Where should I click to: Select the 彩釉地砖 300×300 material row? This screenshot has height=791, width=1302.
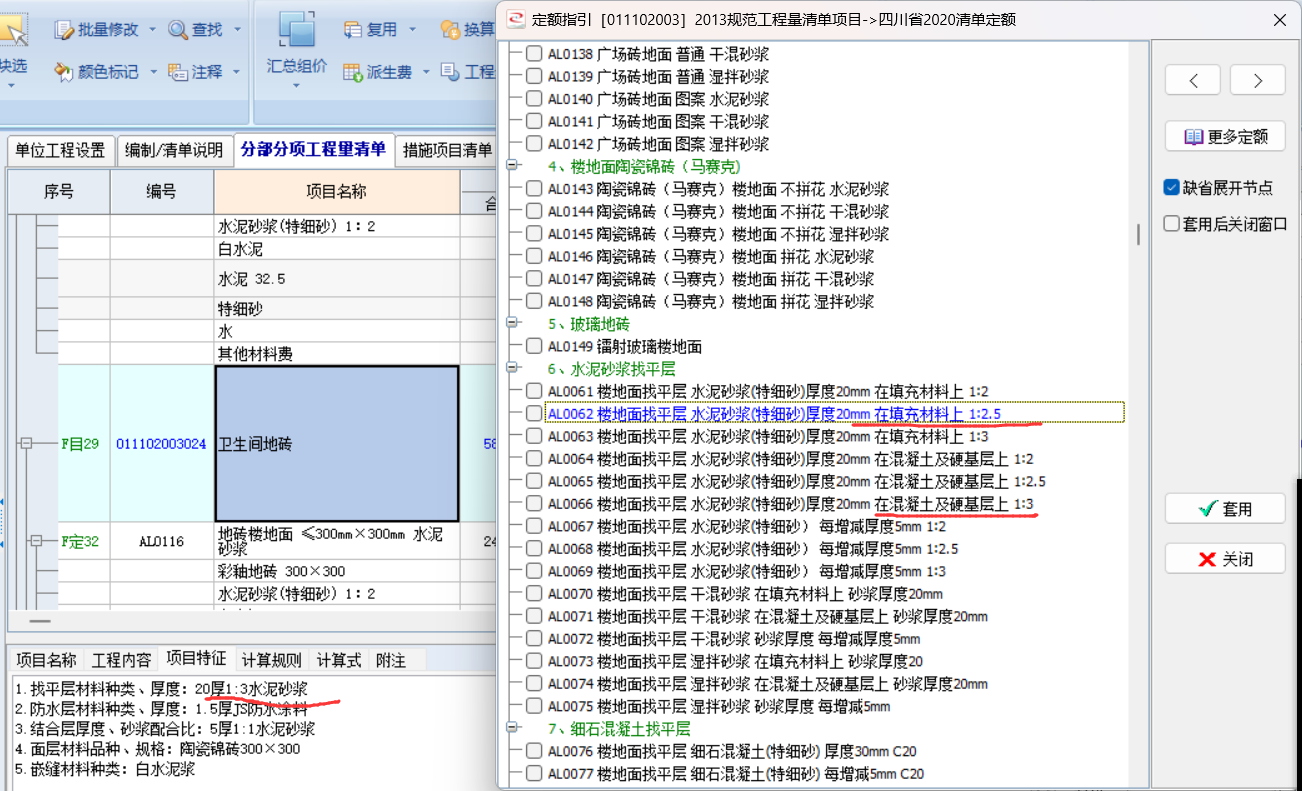[337, 572]
